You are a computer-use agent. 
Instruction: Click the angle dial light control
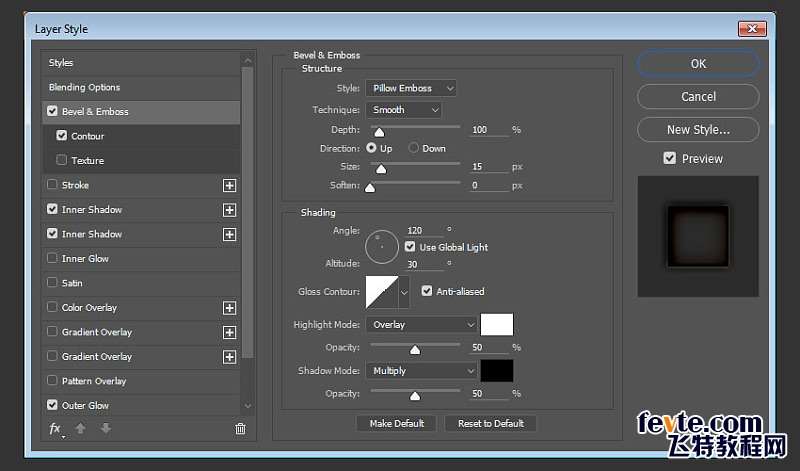(382, 247)
